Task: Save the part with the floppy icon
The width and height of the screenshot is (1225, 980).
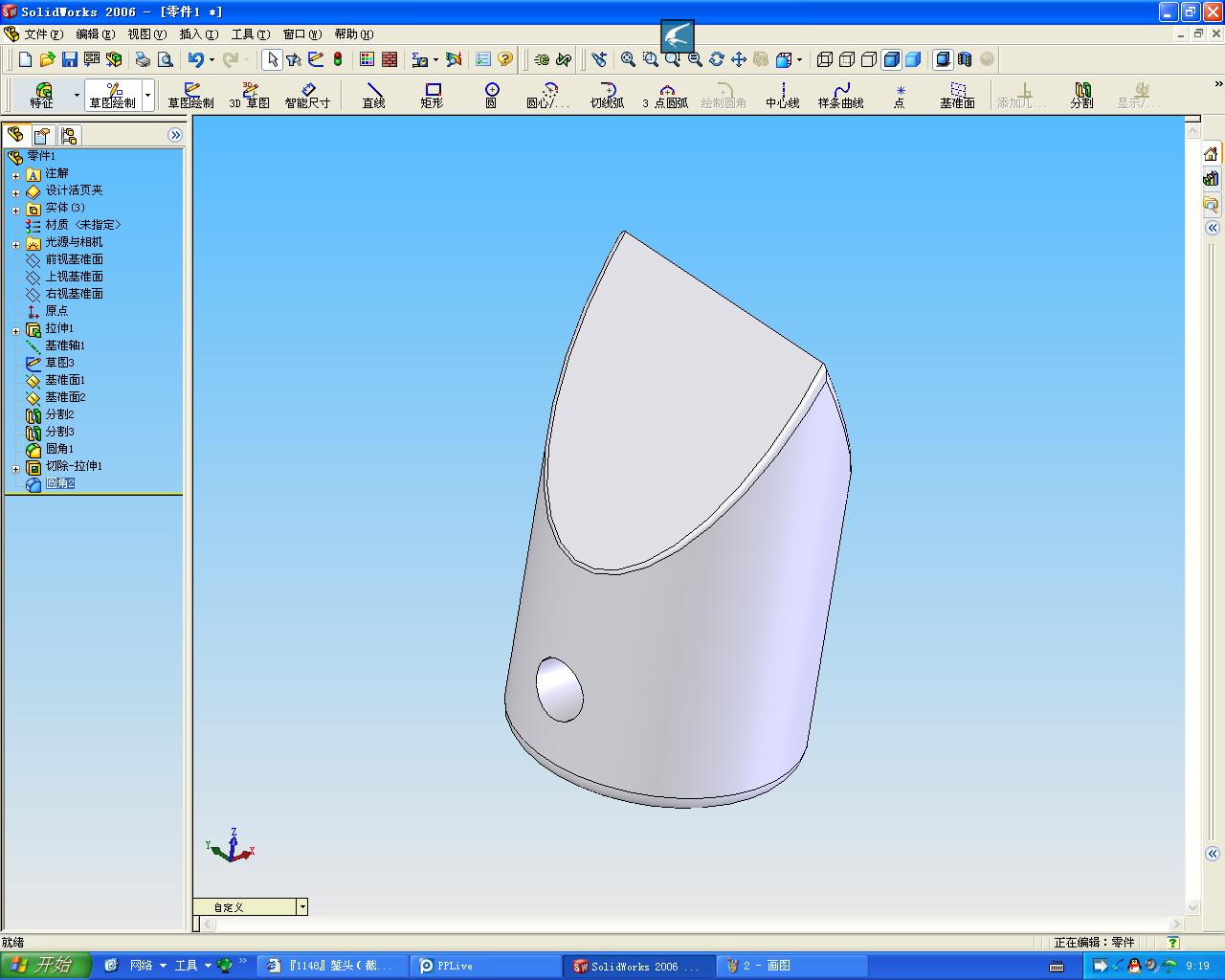Action: pyautogui.click(x=69, y=59)
